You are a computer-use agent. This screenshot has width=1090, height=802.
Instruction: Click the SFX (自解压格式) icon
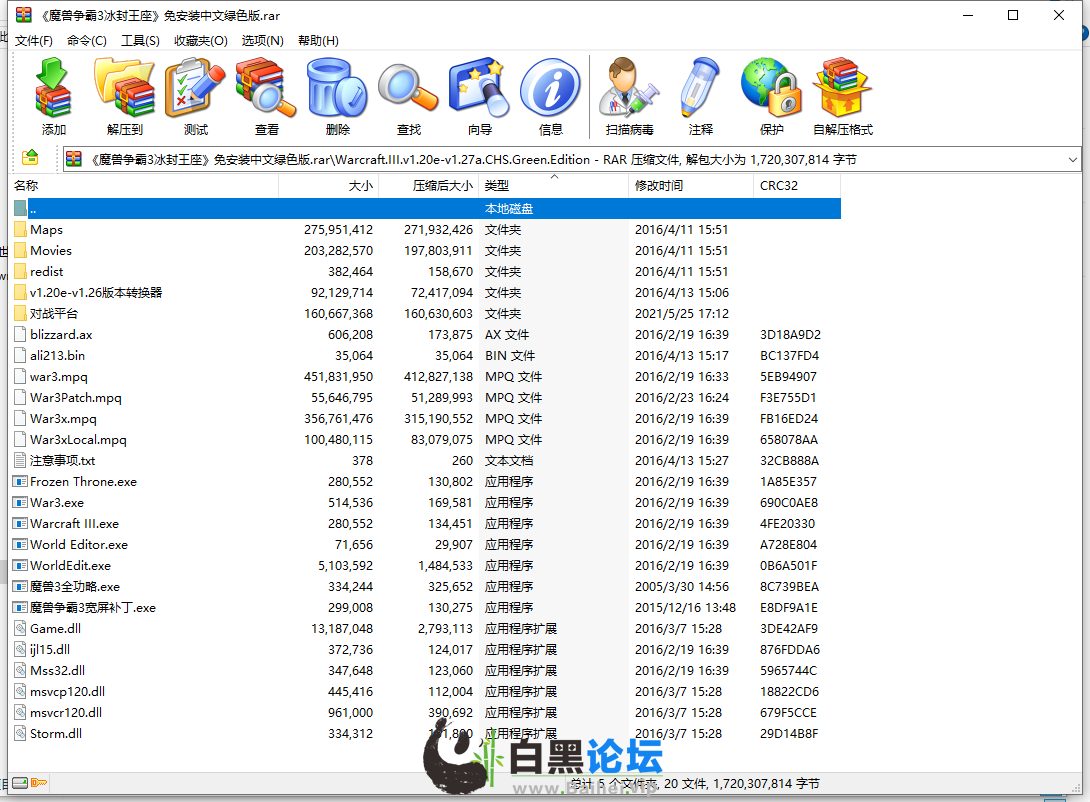843,88
